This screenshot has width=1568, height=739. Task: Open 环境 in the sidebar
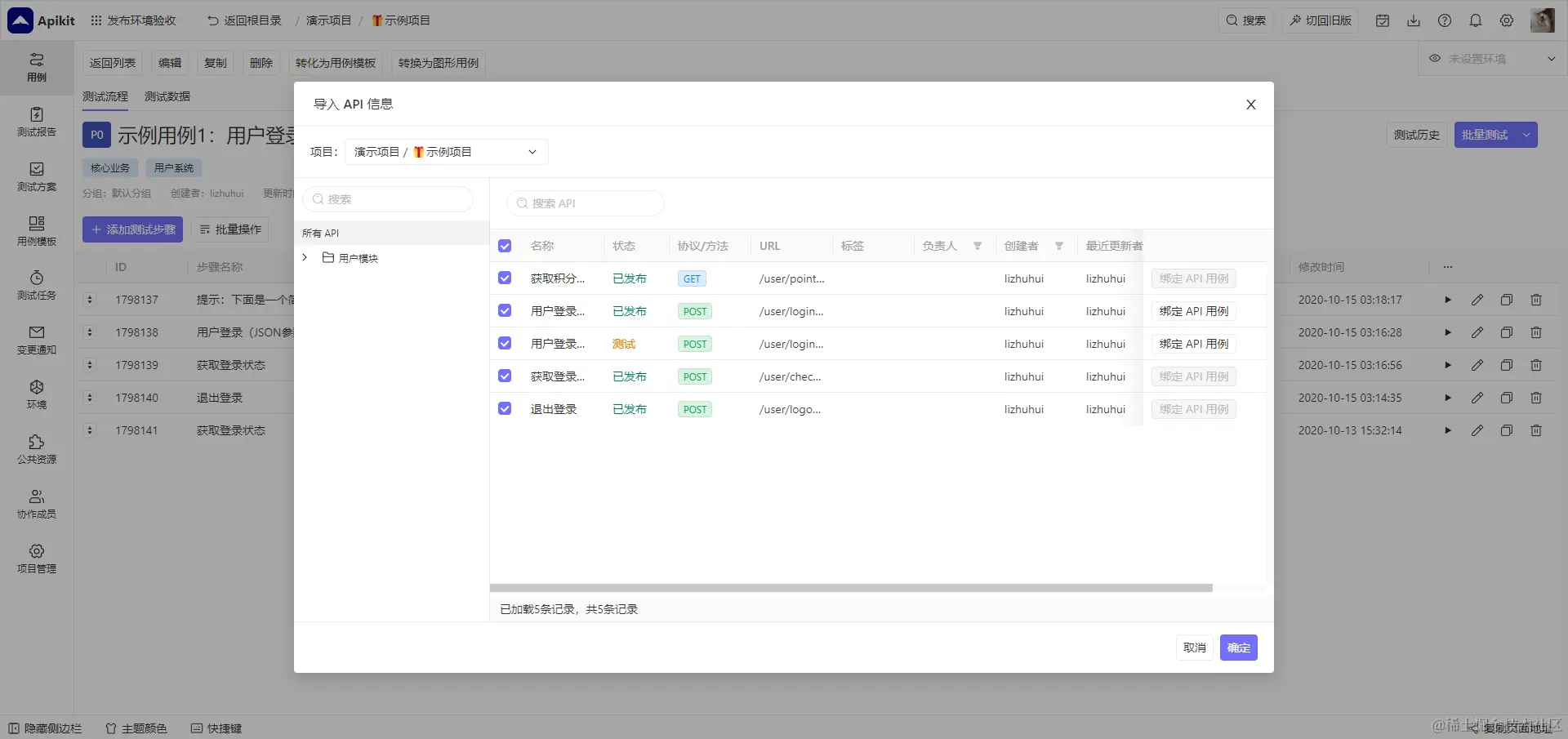coord(37,395)
